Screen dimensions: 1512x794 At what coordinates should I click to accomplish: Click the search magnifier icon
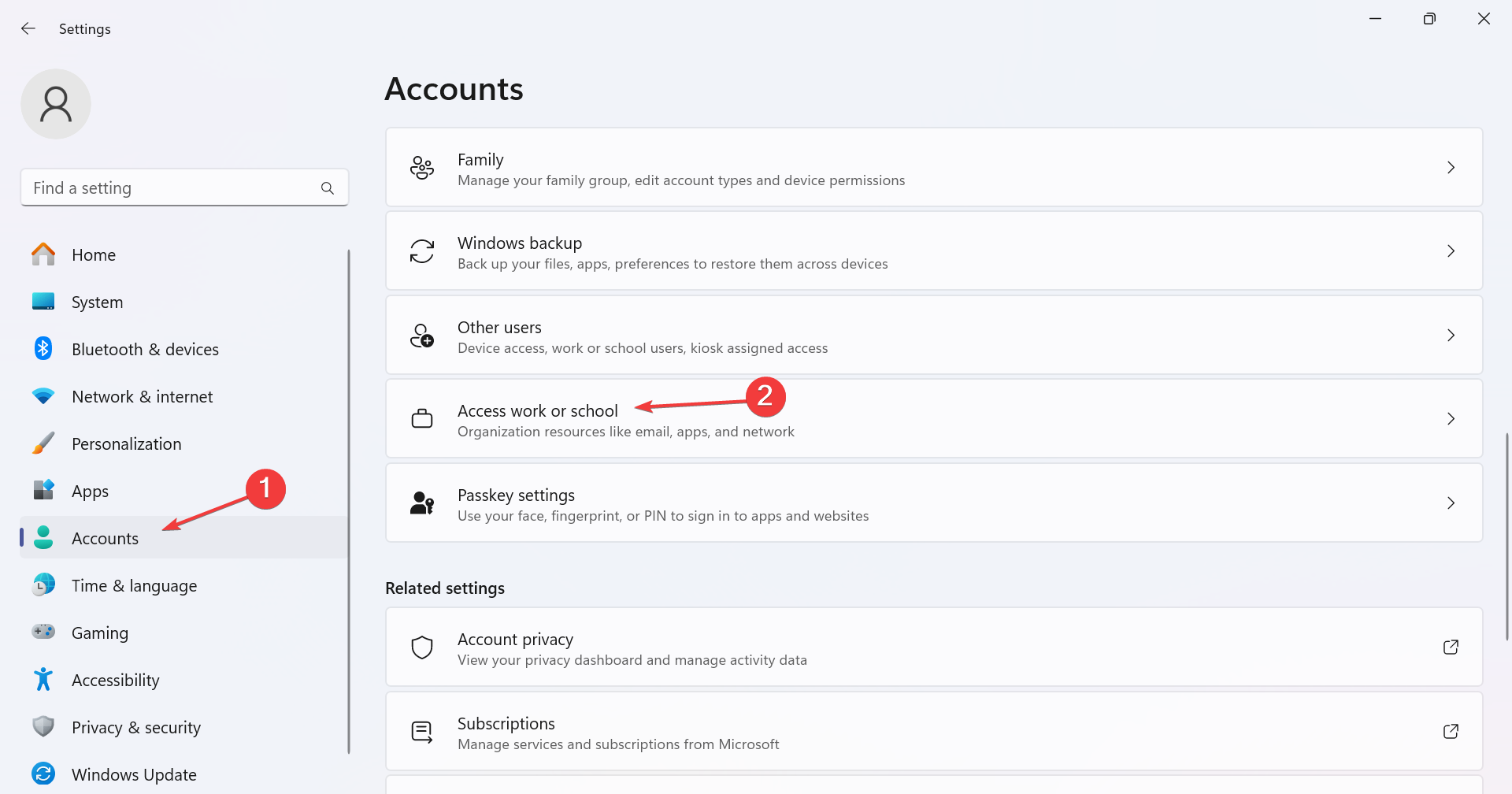[328, 188]
